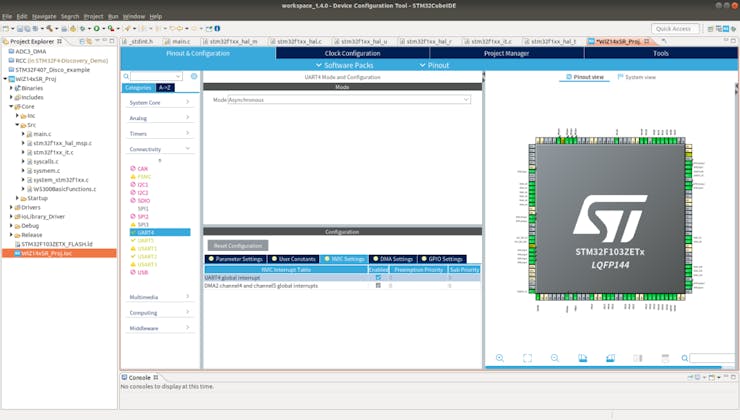This screenshot has height=420, width=740.
Task: Click the green Run toolbar icon
Action: 96,28
